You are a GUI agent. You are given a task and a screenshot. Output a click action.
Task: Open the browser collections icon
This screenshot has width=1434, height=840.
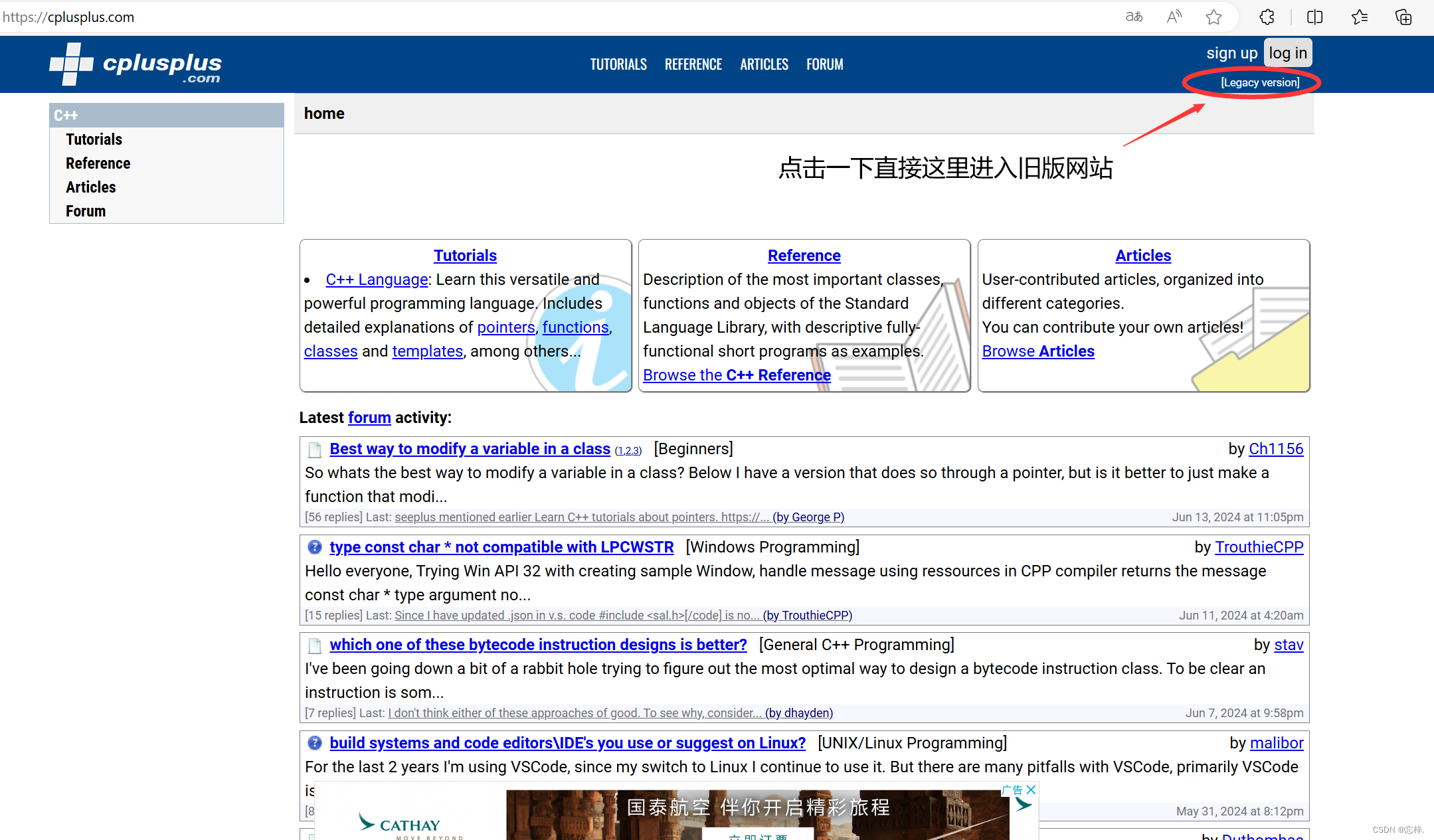1403,17
